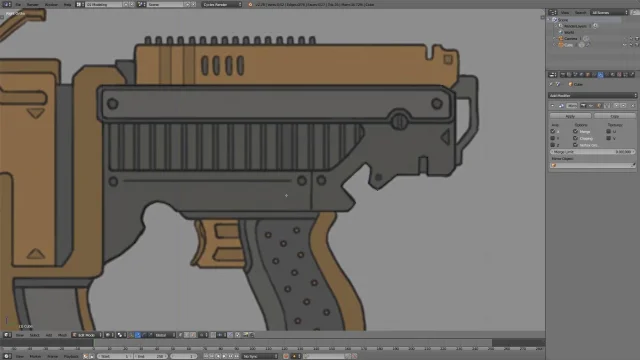Open the Help menu in top bar
Viewport: 640px width, 360px height.
pos(67,4)
